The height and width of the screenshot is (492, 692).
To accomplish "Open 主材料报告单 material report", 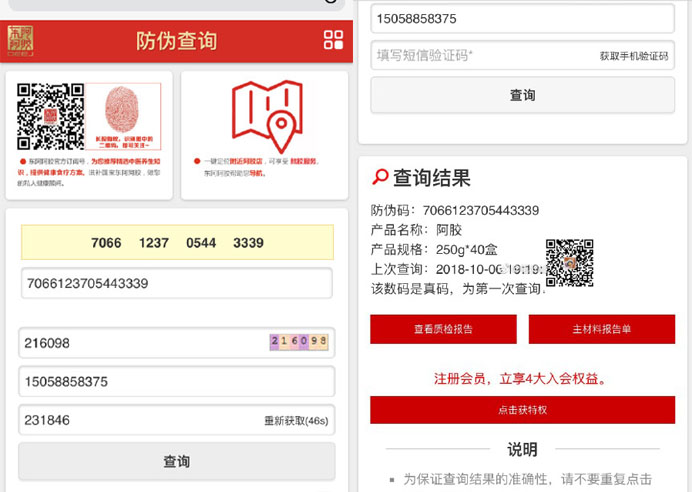I will click(602, 329).
